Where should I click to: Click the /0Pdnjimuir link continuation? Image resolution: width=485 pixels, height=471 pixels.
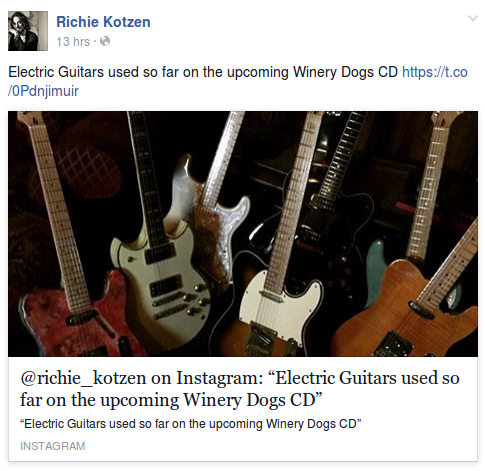pyautogui.click(x=43, y=91)
